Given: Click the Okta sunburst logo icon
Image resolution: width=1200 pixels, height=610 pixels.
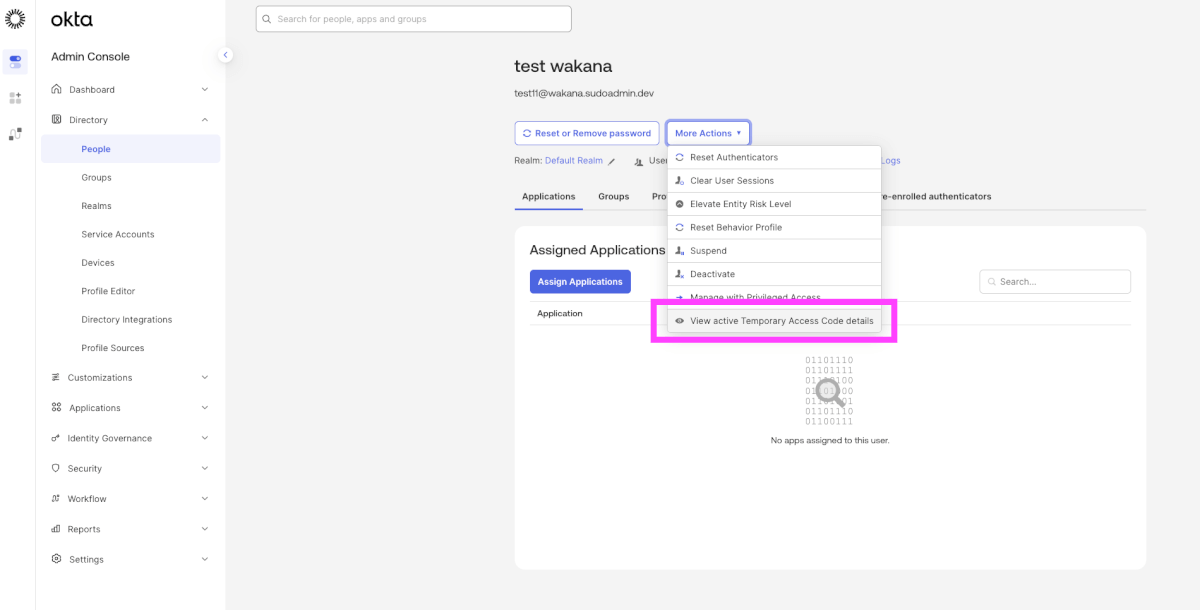Looking at the screenshot, I should click(15, 19).
